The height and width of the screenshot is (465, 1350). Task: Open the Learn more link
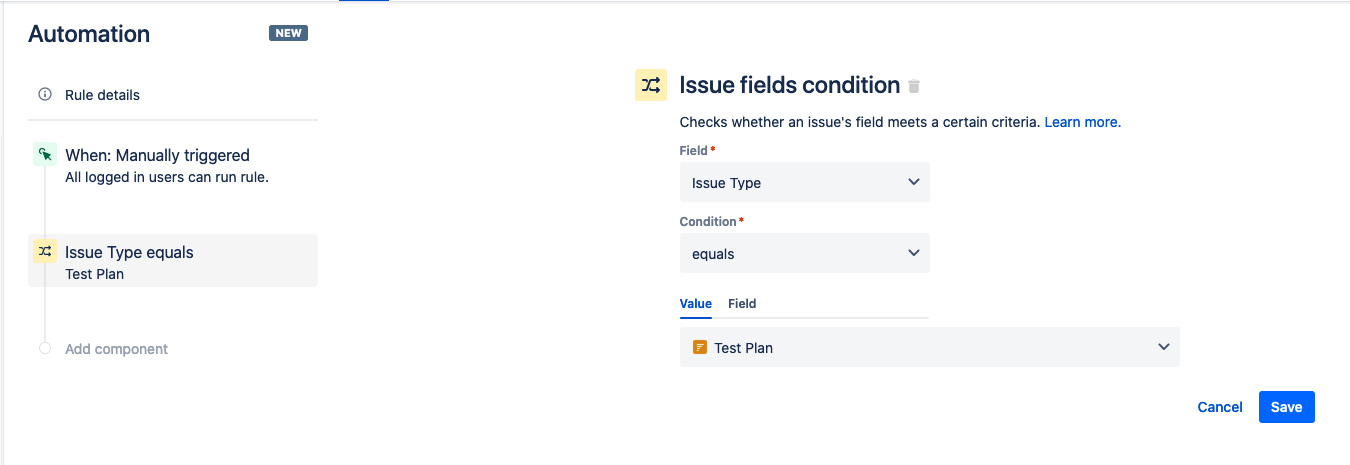[x=1083, y=122]
